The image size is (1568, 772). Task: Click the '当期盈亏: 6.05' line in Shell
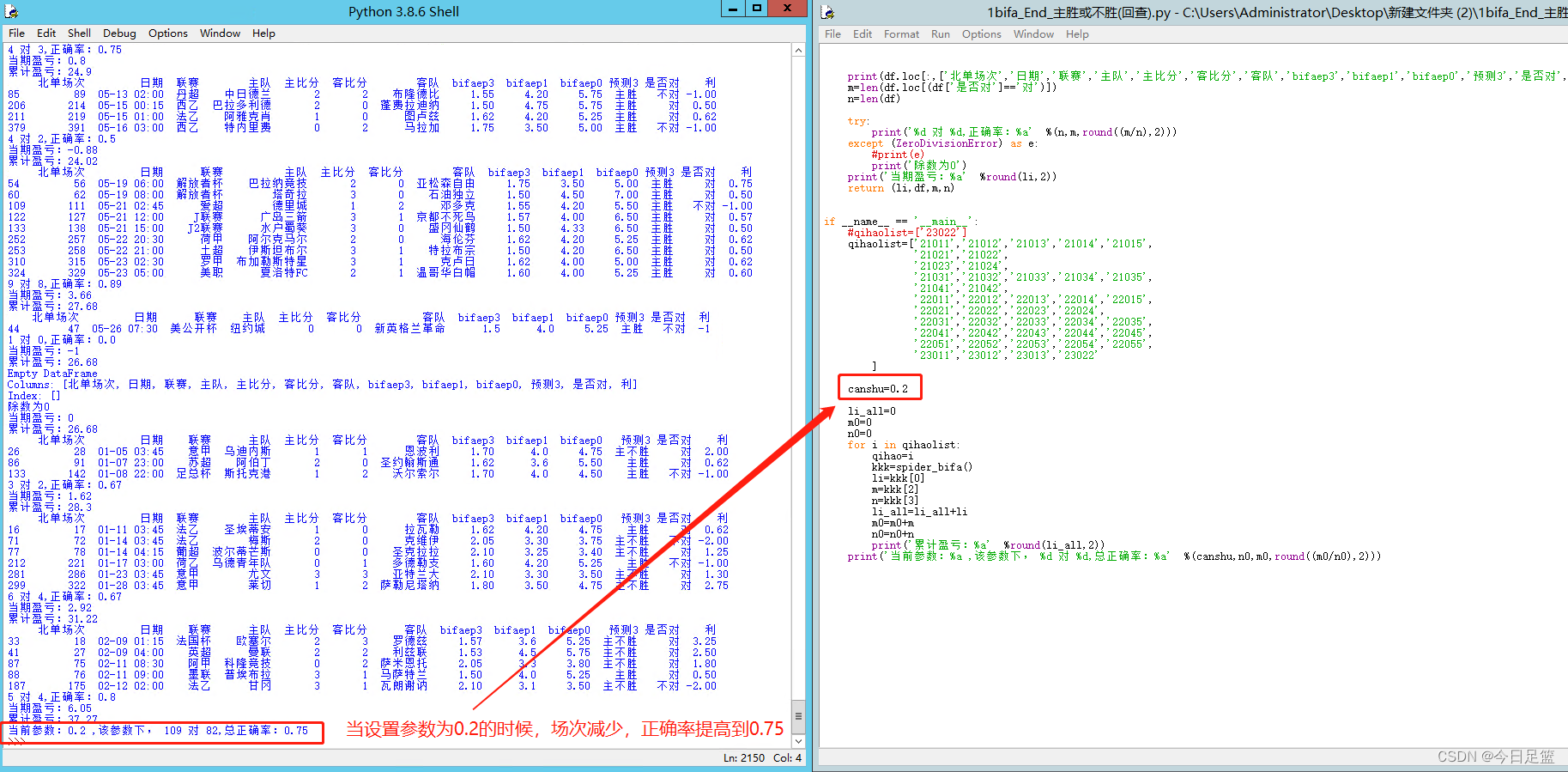(x=49, y=708)
